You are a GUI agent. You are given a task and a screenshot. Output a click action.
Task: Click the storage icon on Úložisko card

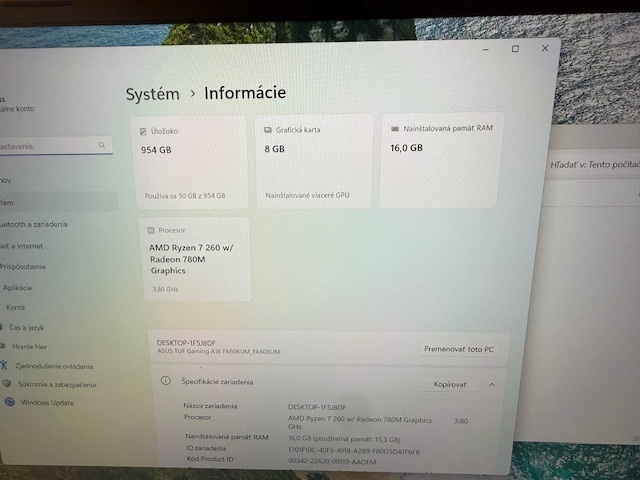coord(143,131)
